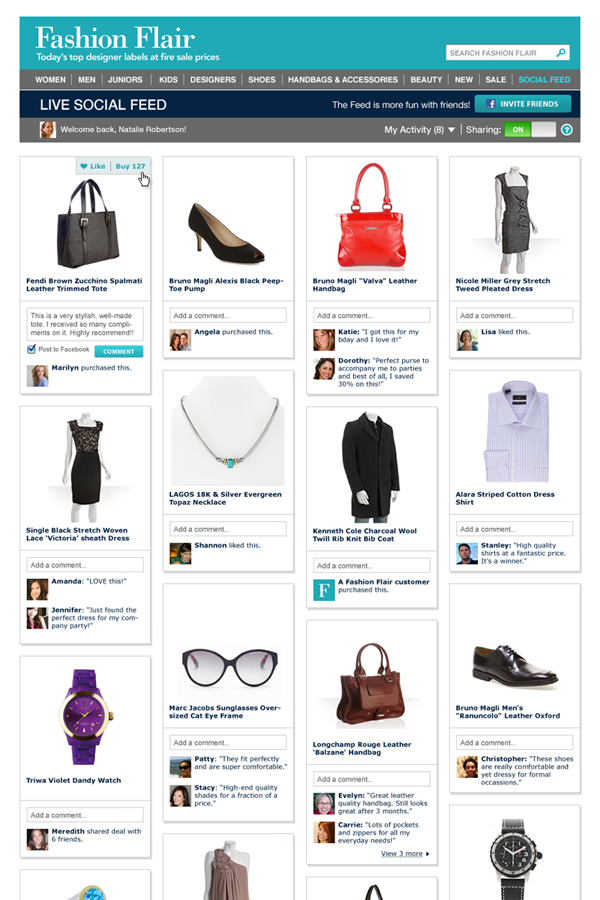Click the Search Fashion Flair field

point(500,53)
